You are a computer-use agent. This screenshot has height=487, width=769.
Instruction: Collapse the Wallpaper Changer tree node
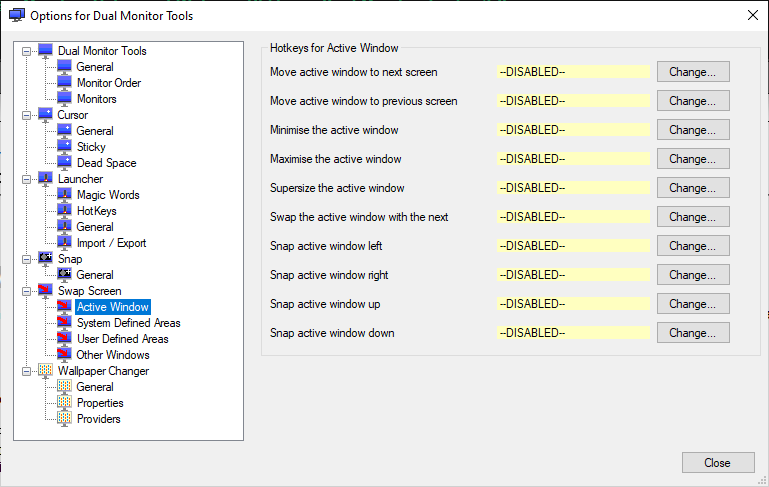pyautogui.click(x=26, y=371)
